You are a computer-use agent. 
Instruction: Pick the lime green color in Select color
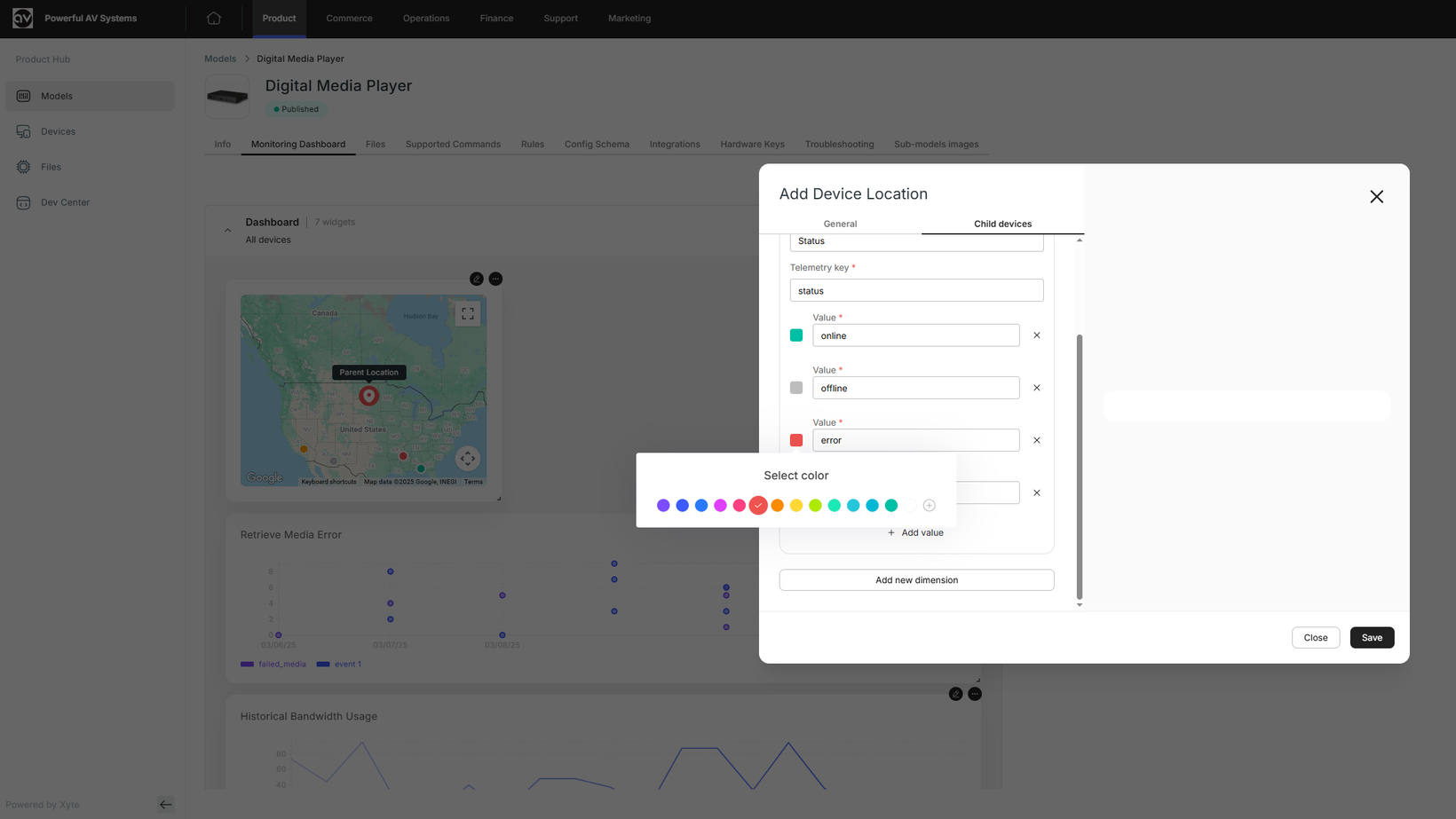(815, 506)
